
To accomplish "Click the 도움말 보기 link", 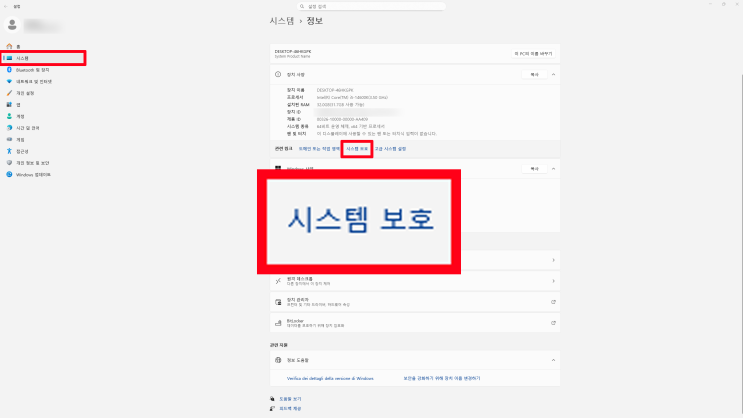I will coord(290,399).
